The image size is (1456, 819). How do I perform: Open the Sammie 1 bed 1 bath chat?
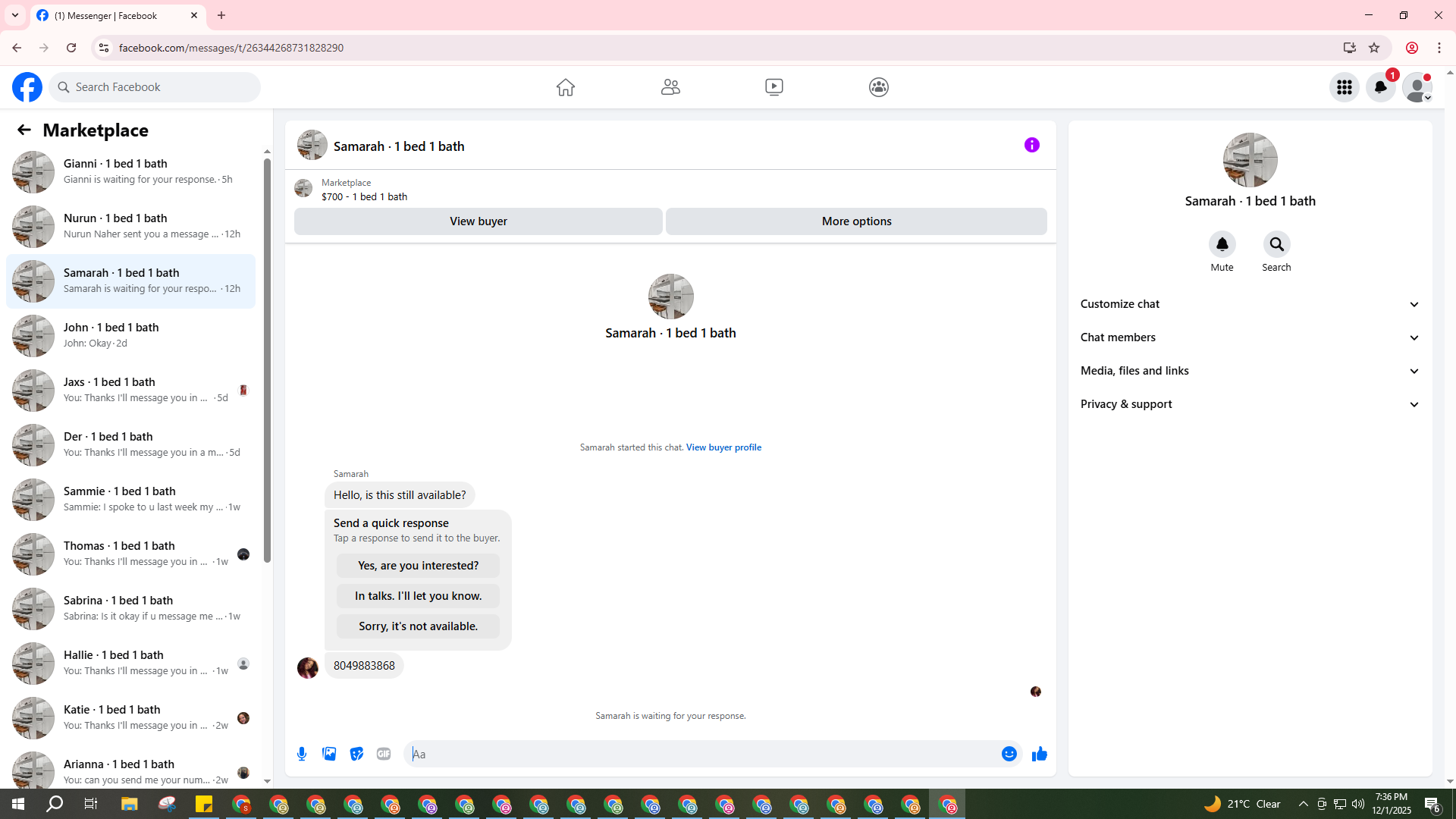coord(130,500)
